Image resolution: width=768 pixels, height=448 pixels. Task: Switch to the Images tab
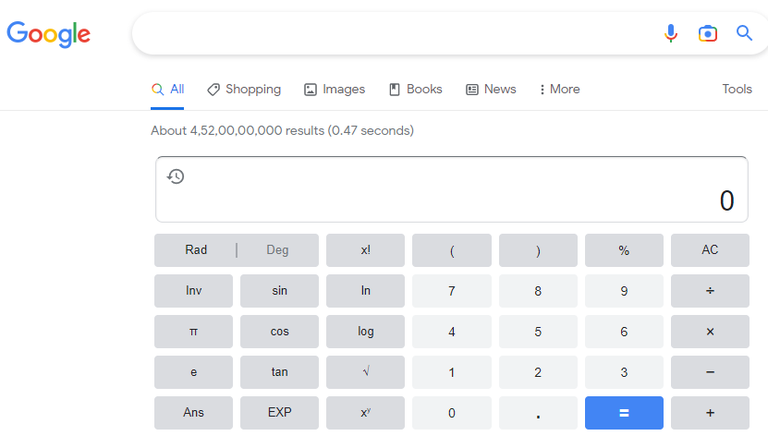[334, 89]
